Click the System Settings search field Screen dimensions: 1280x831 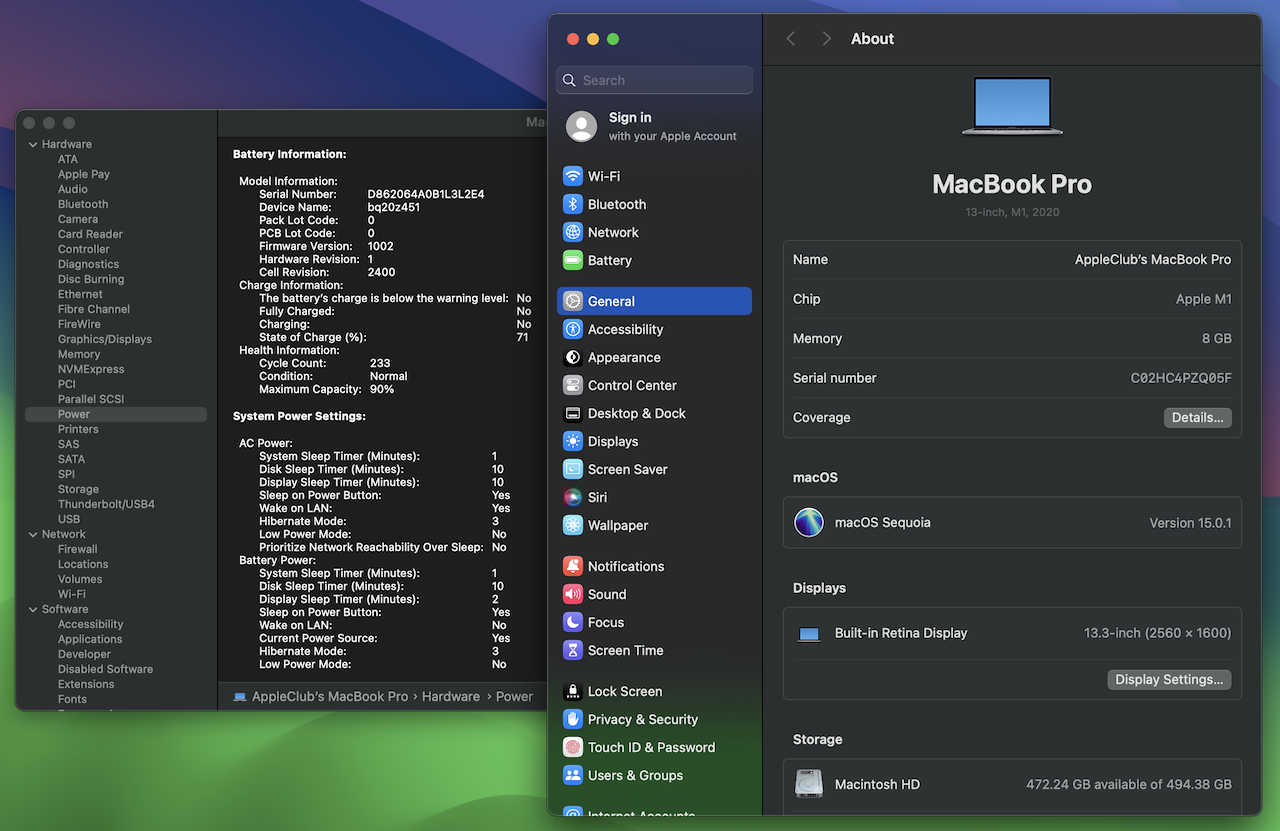tap(655, 80)
